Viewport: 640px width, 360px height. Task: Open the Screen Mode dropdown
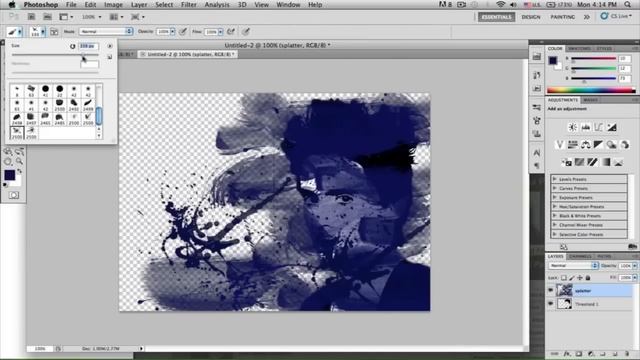(138, 17)
